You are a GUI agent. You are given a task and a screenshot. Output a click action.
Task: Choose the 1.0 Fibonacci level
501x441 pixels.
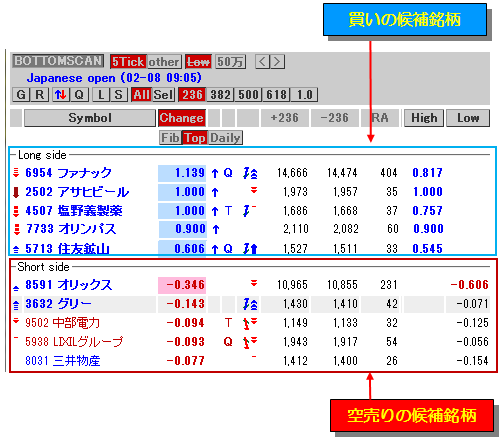(304, 95)
